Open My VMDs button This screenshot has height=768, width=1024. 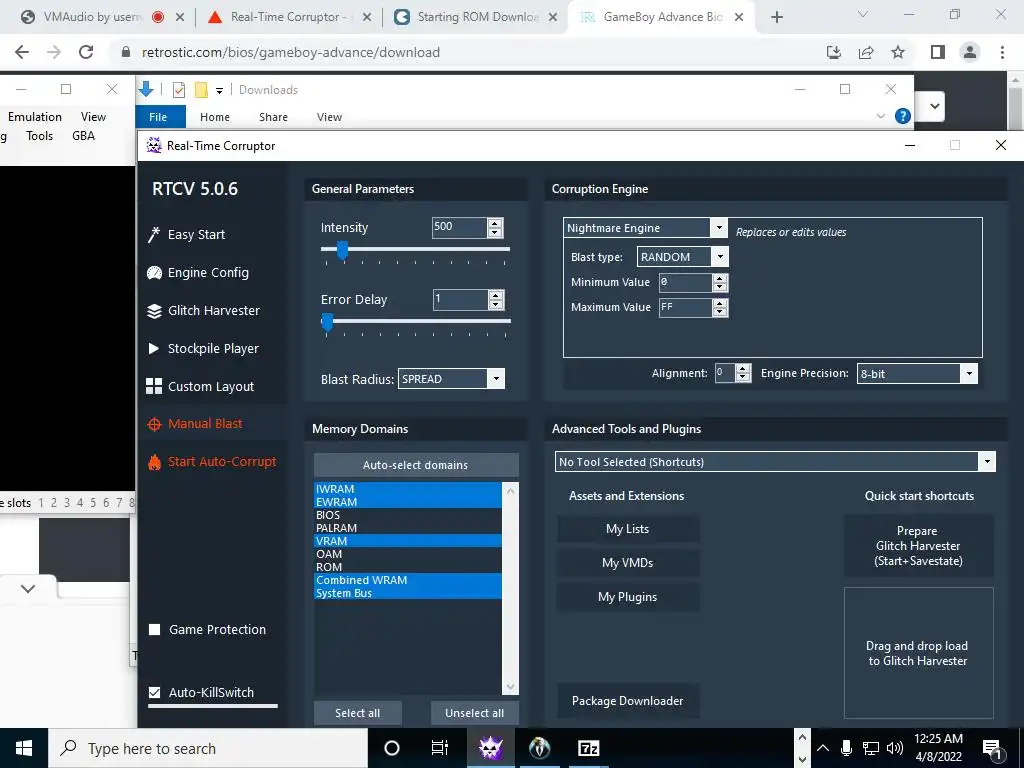pyautogui.click(x=628, y=563)
